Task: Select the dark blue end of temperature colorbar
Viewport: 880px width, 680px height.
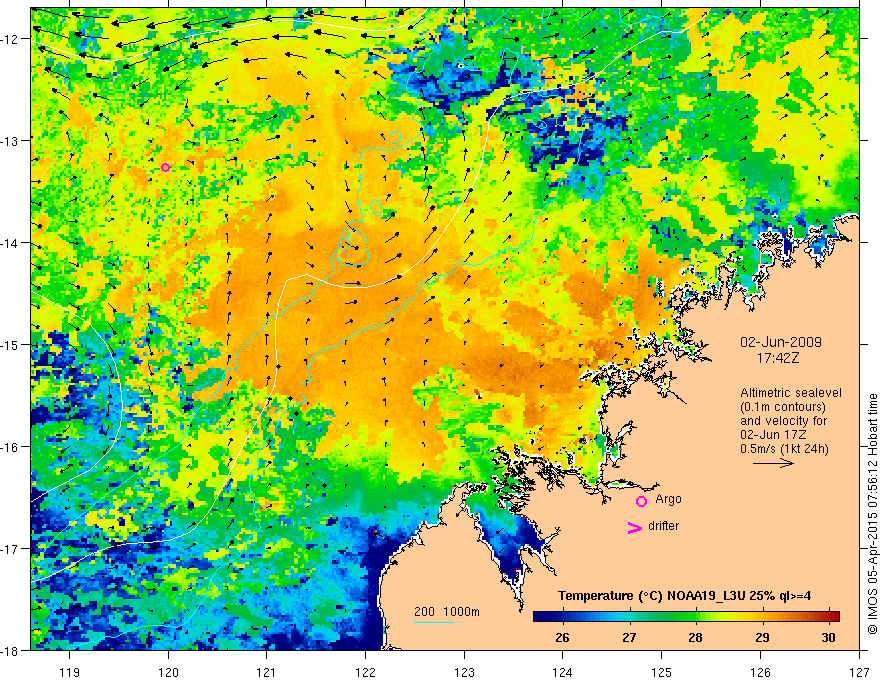Action: pyautogui.click(x=542, y=616)
